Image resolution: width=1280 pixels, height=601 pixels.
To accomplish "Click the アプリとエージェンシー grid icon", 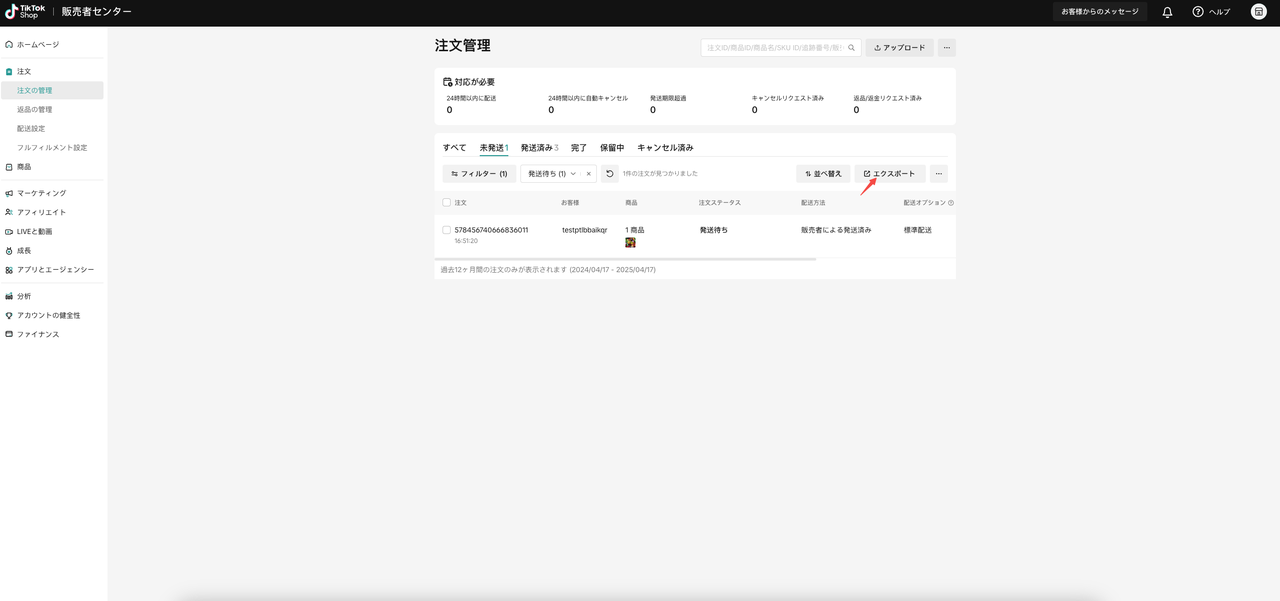I will coord(9,270).
